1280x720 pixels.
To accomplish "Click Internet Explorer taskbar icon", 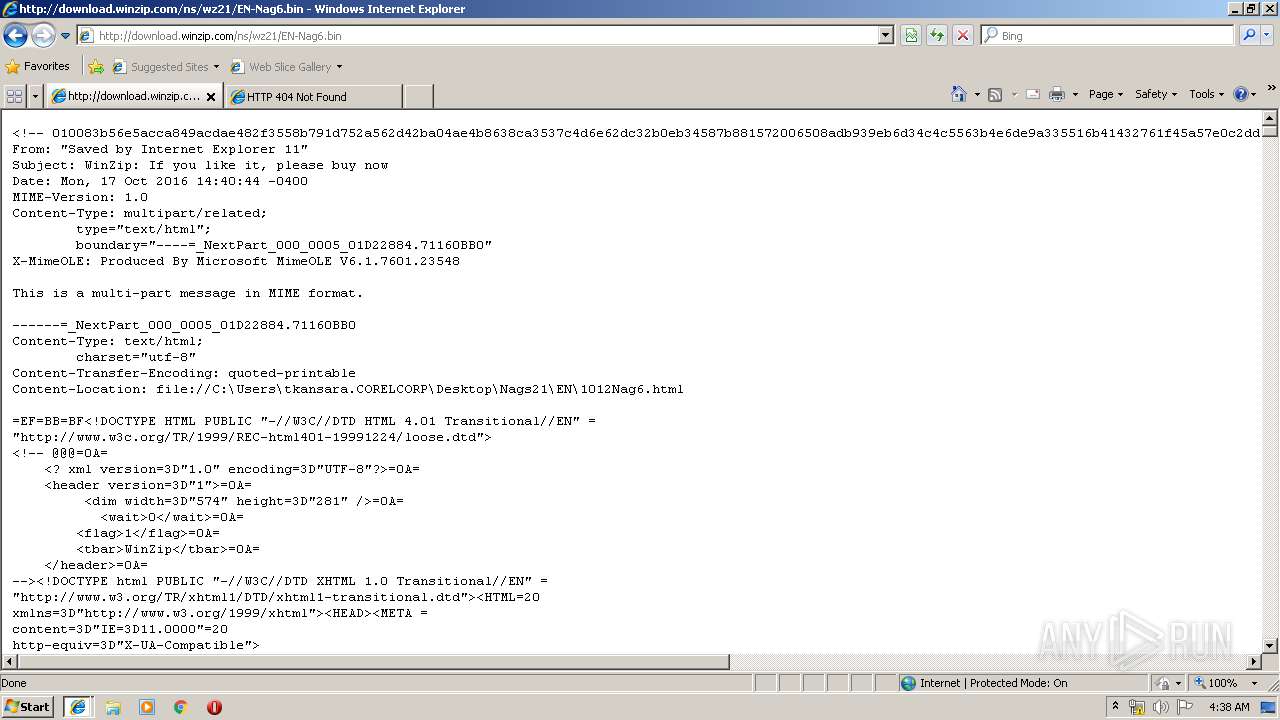I will click(x=78, y=707).
